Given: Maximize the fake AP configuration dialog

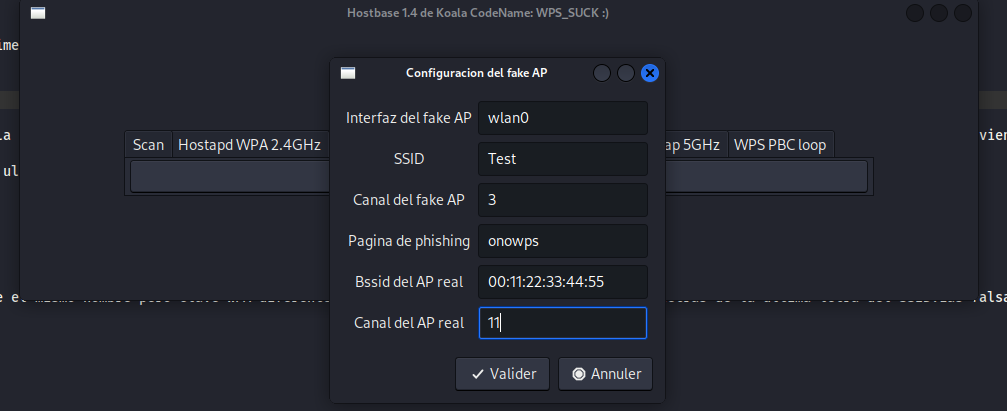Looking at the screenshot, I should tap(626, 73).
